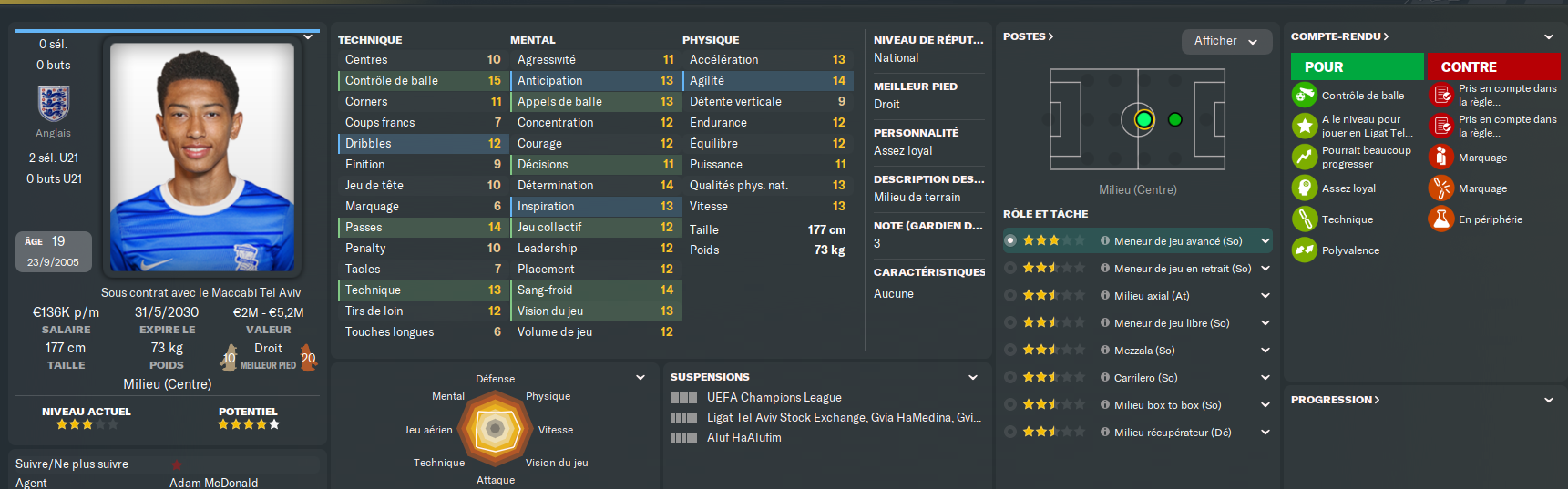Open the Progression section header
The width and height of the screenshot is (1568, 489).
(1335, 400)
